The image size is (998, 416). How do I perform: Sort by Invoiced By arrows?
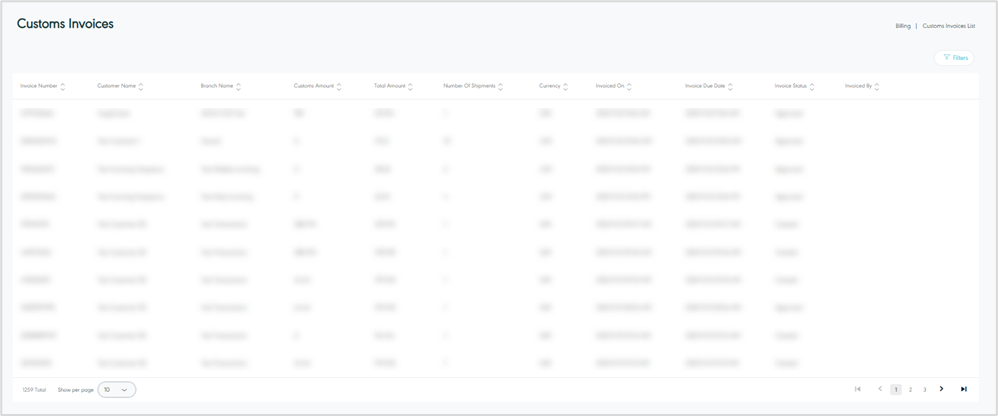[877, 87]
